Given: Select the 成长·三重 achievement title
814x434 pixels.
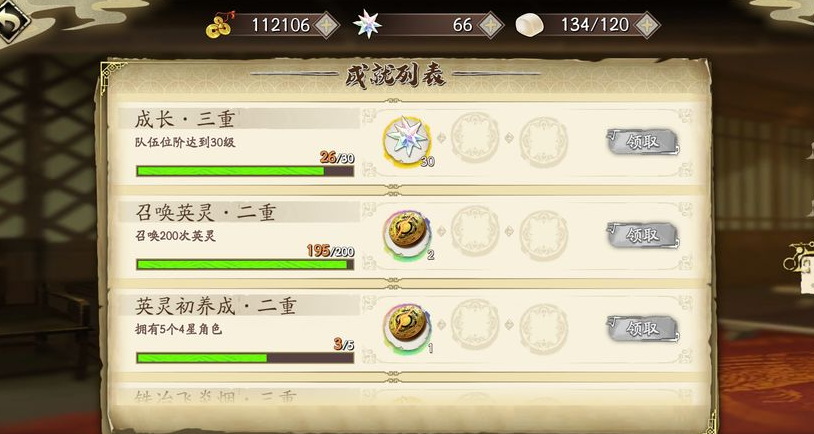Looking at the screenshot, I should pyautogui.click(x=184, y=120).
